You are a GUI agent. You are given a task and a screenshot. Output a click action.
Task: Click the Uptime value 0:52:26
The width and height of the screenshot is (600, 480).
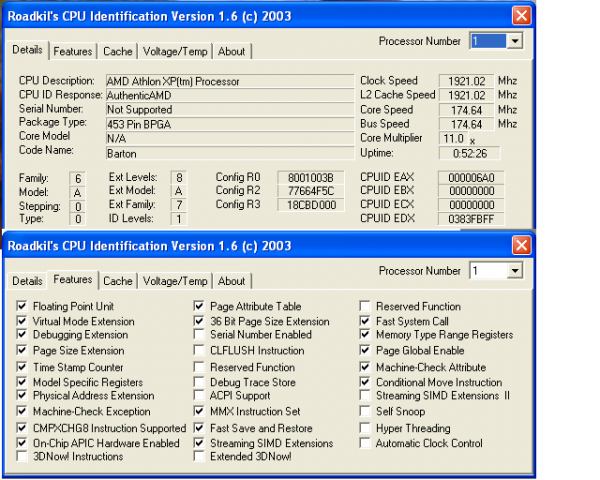pyautogui.click(x=470, y=153)
